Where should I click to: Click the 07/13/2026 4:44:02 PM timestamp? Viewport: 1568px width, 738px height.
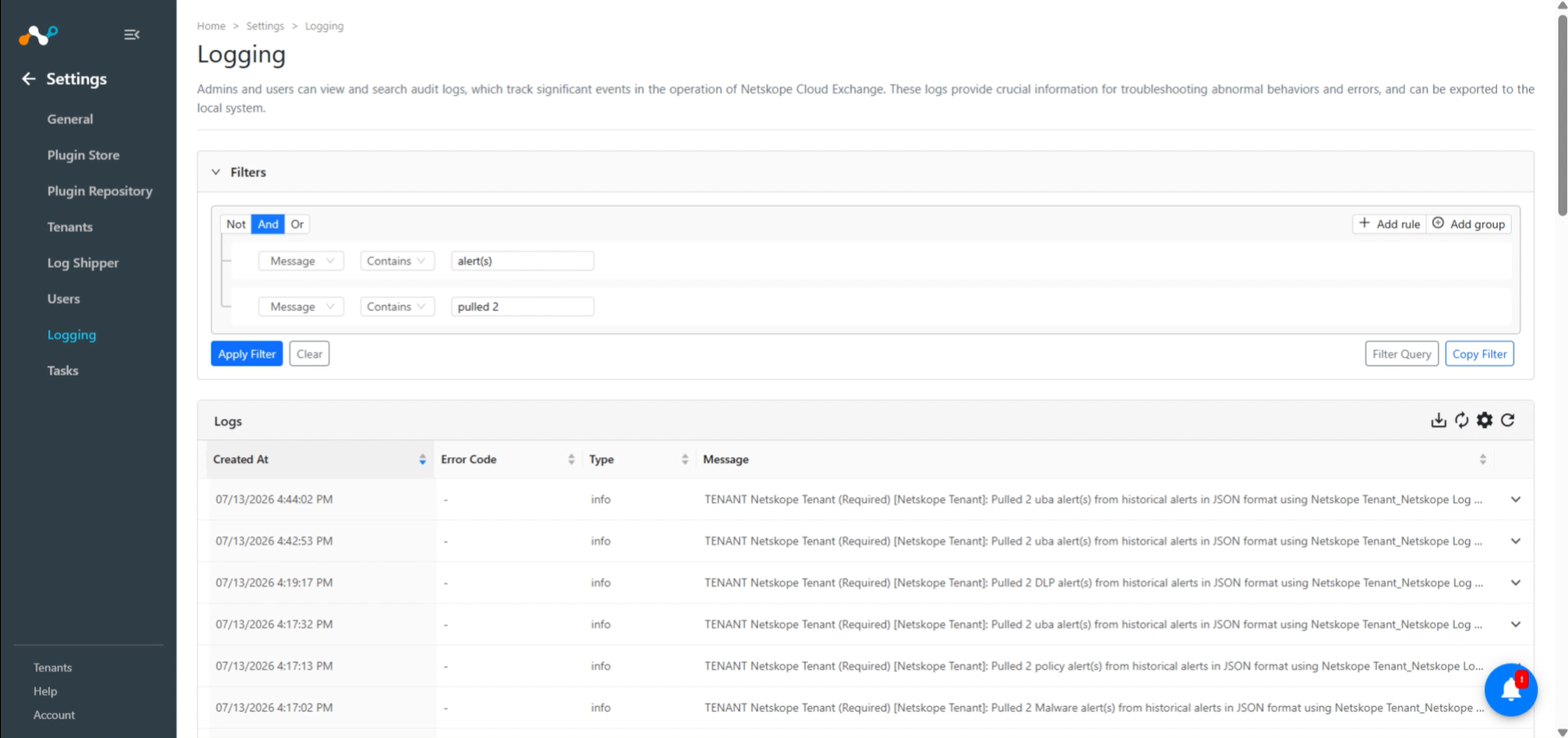(x=274, y=499)
